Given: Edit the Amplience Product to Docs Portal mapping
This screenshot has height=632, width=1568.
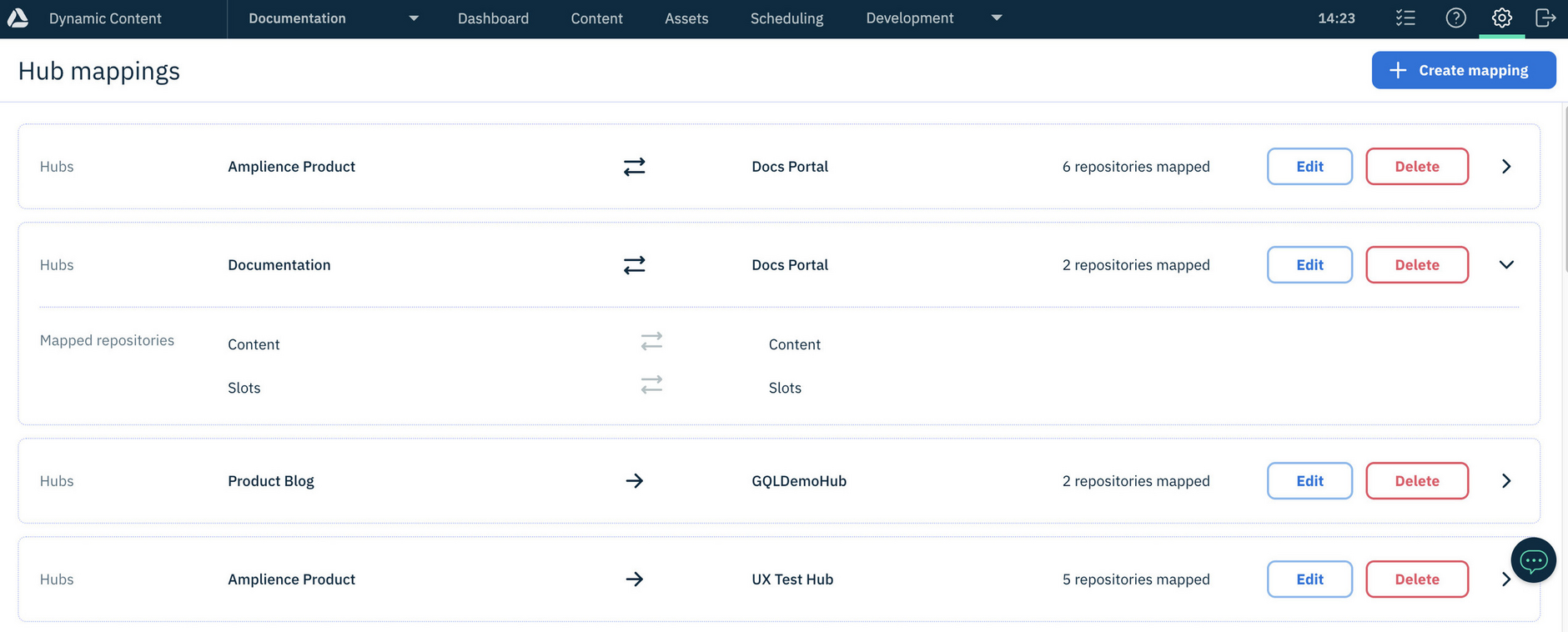Looking at the screenshot, I should tap(1309, 167).
